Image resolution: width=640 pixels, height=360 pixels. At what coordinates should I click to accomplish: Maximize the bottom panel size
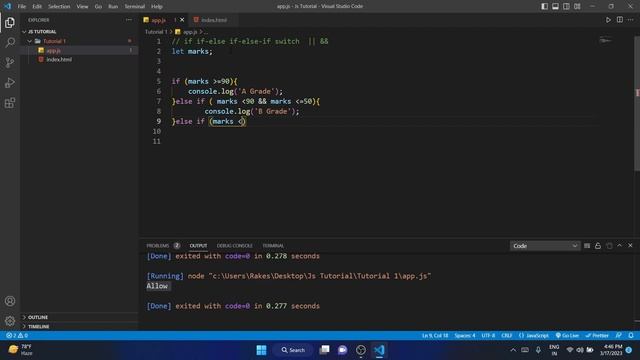620,246
